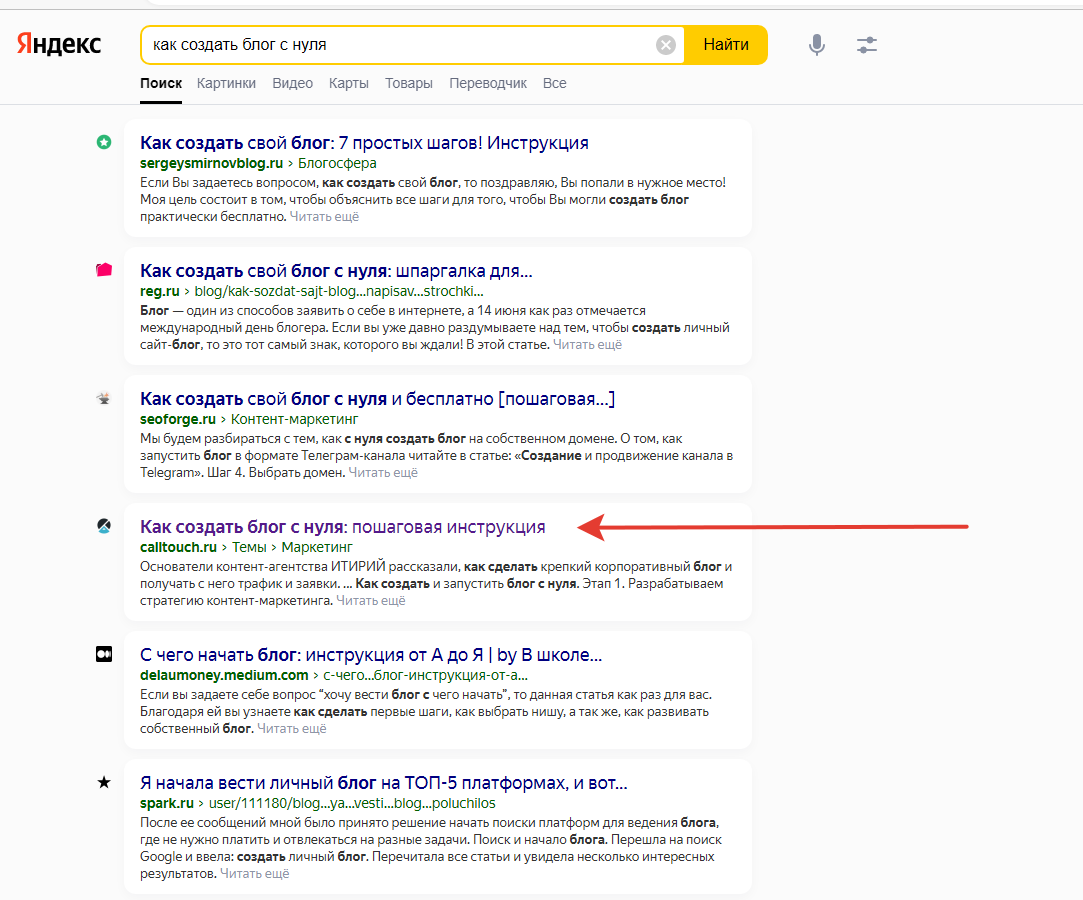Click Читать ещё in spark.ru snippet
1083x900 pixels.
coord(254,873)
